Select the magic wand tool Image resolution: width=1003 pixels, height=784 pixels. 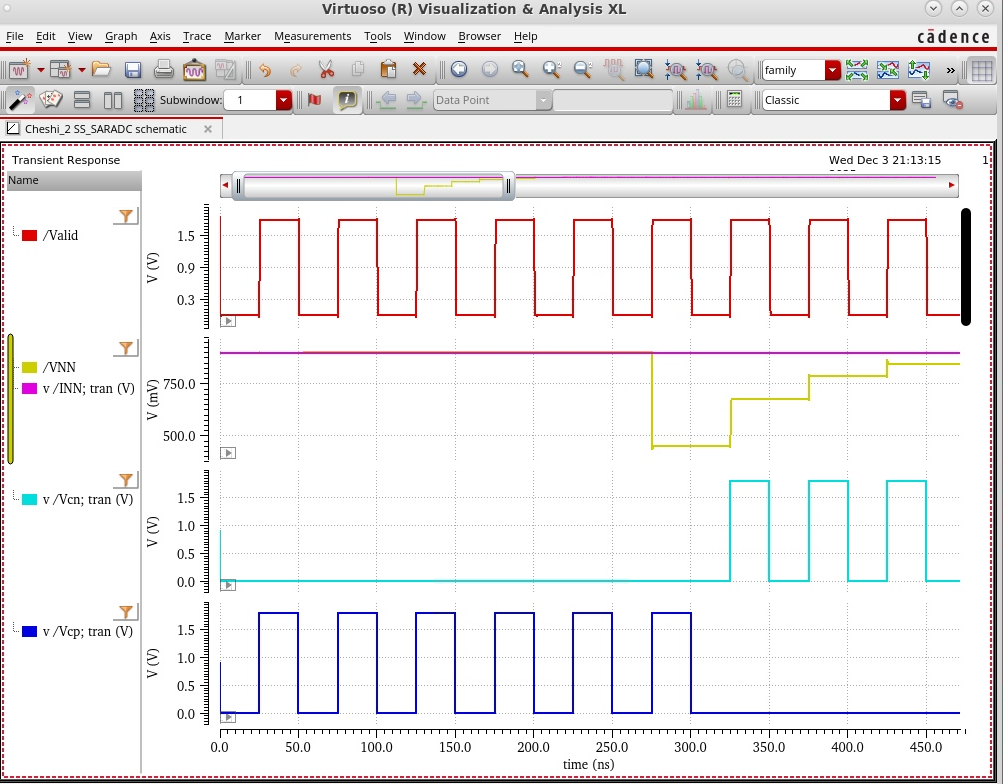20,100
